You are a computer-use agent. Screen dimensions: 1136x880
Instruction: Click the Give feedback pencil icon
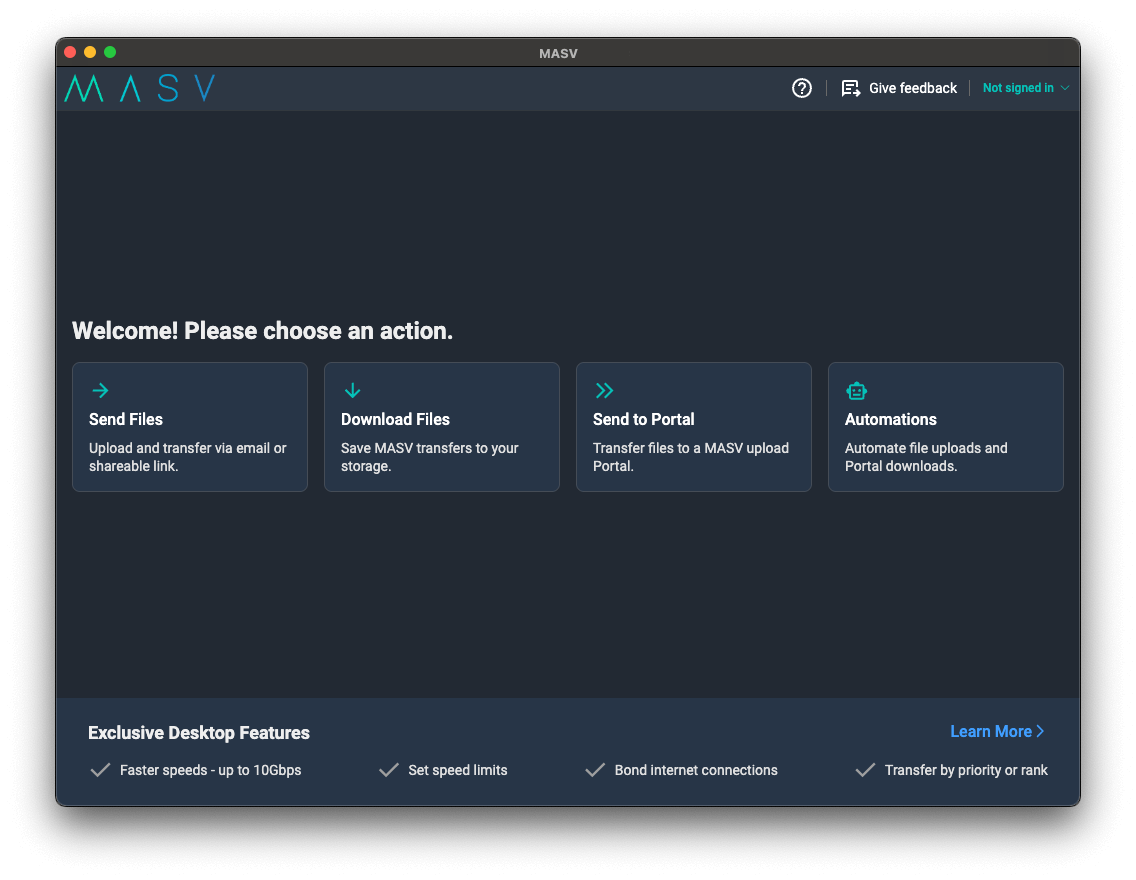[x=851, y=88]
